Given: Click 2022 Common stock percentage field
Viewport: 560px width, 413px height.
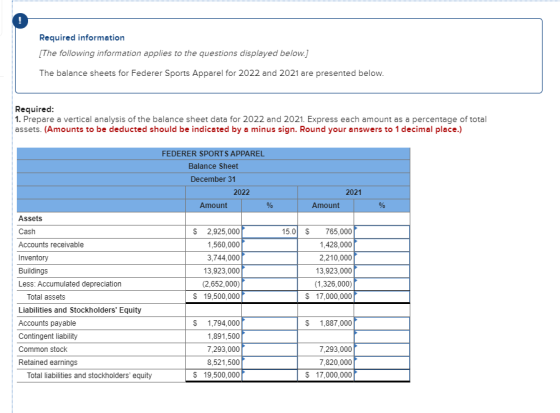Looking at the screenshot, I should pyautogui.click(x=270, y=349).
